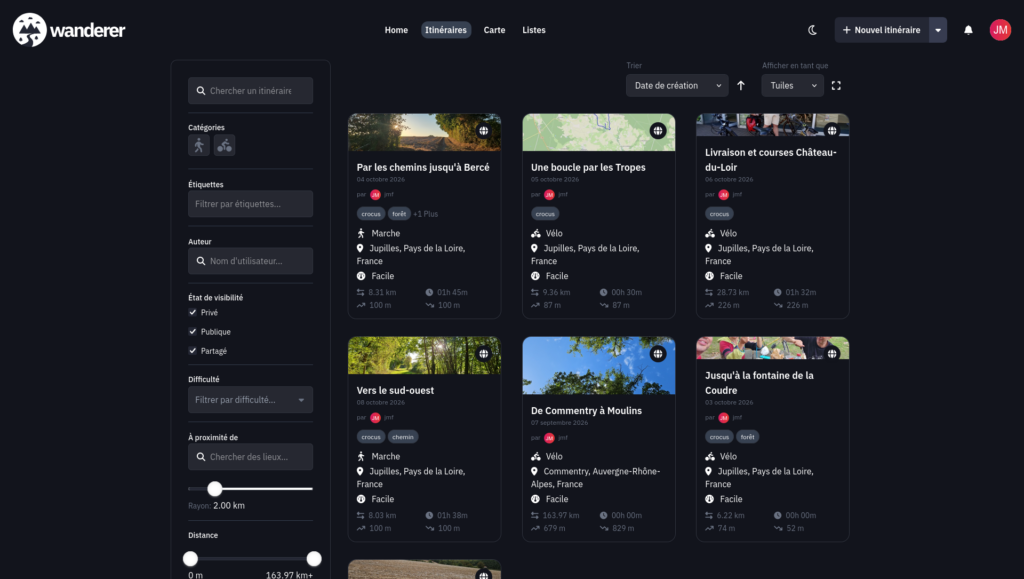Uncheck the Publique visibility checkbox
This screenshot has width=1024, height=579.
193,331
